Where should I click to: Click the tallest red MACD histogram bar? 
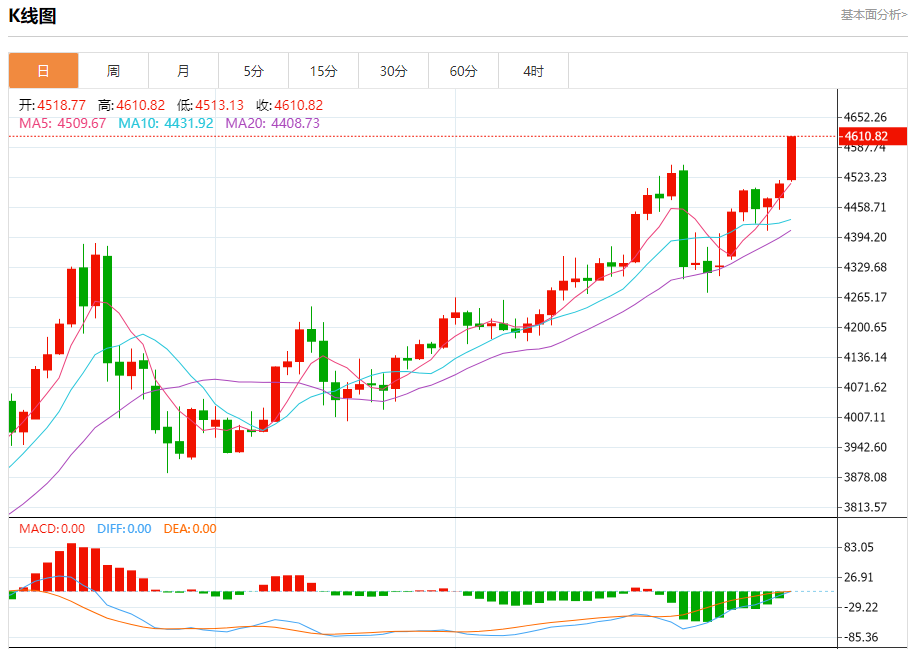pyautogui.click(x=71, y=567)
